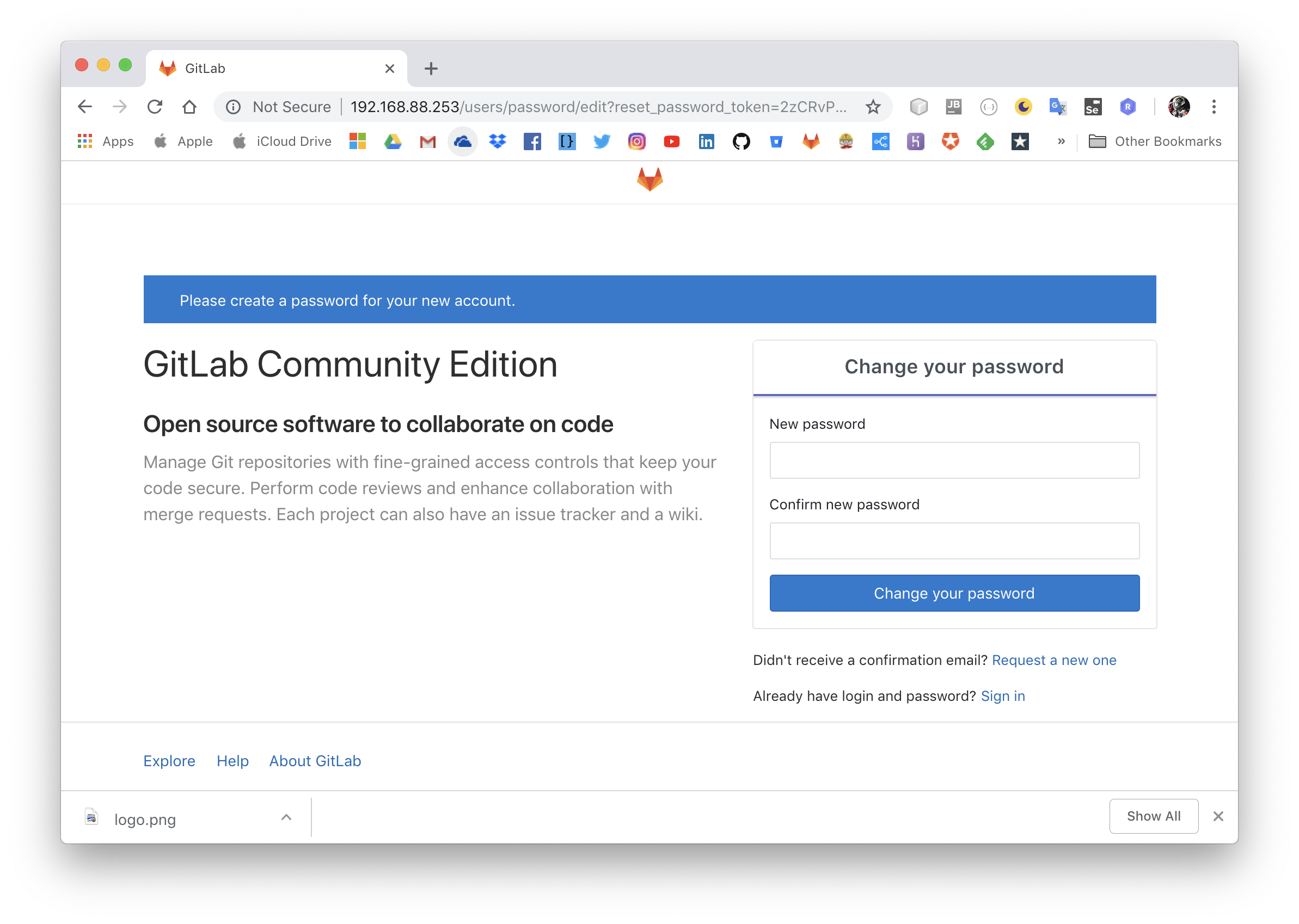Screen dimensions: 1299x924
Task: Close the GitLab tab
Action: [x=389, y=68]
